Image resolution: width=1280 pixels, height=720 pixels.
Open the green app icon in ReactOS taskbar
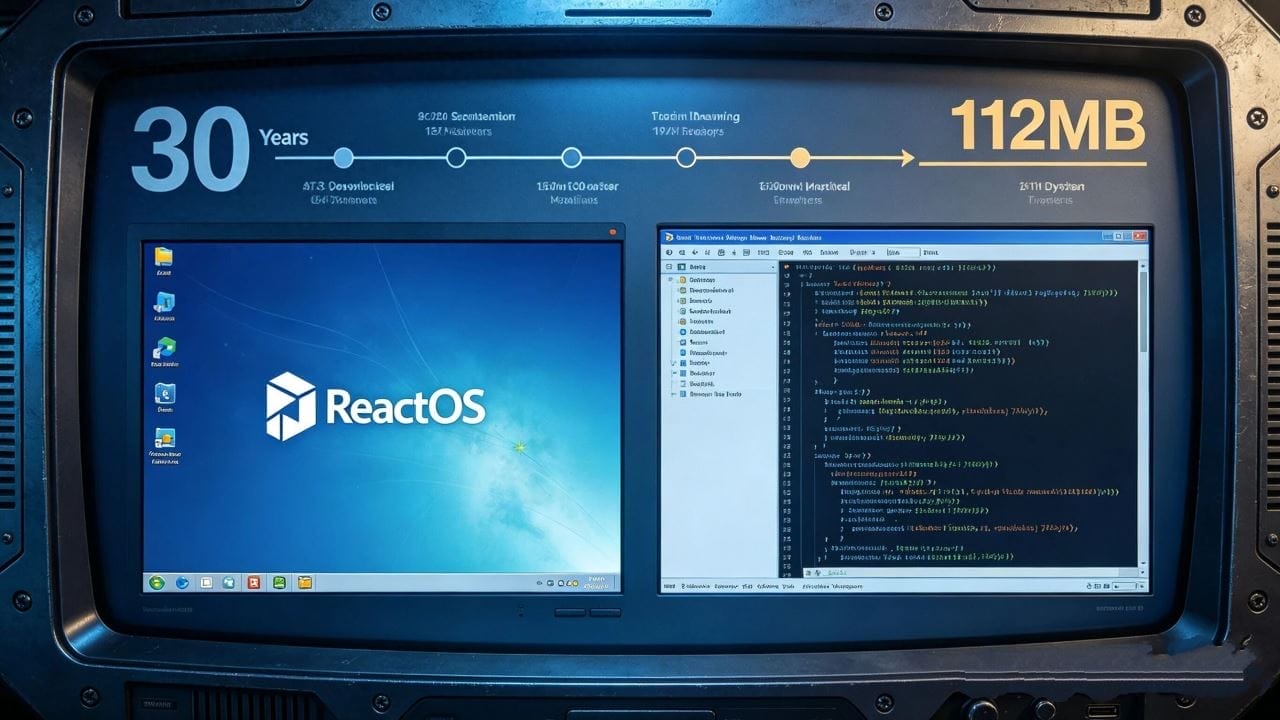(x=280, y=582)
